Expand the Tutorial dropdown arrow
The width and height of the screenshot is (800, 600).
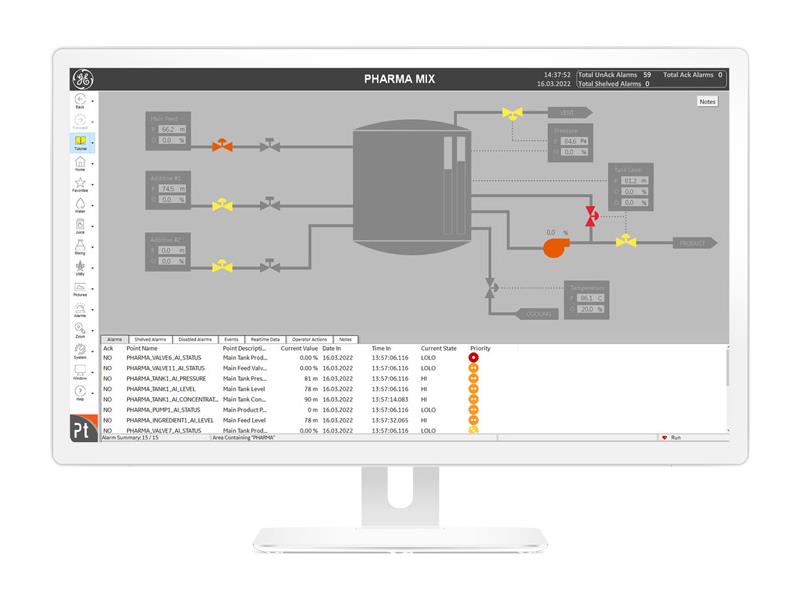point(92,143)
